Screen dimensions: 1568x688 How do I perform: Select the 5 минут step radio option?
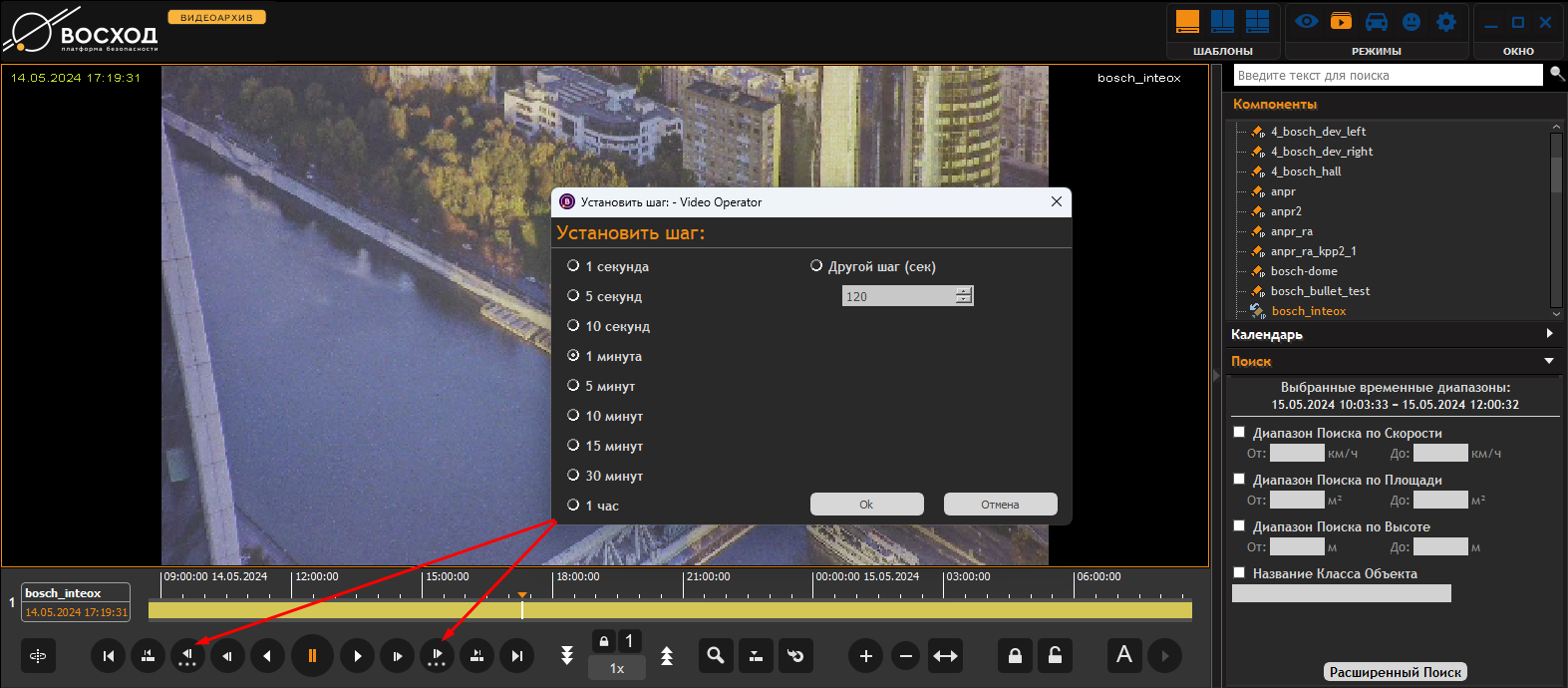click(x=573, y=386)
